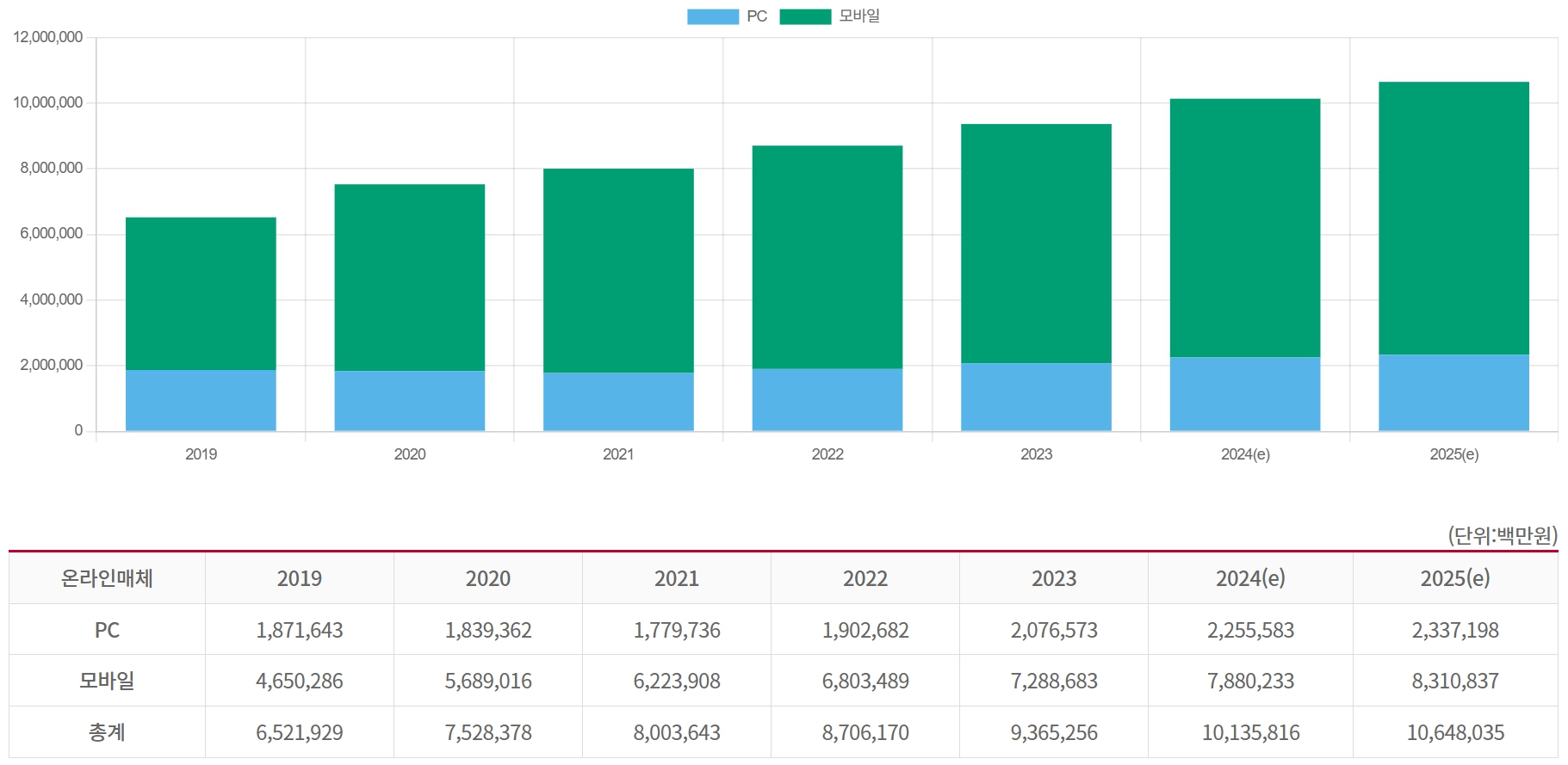Select the 2023 column header in table
Viewport: 1568px width, 765px height.
point(1054,578)
